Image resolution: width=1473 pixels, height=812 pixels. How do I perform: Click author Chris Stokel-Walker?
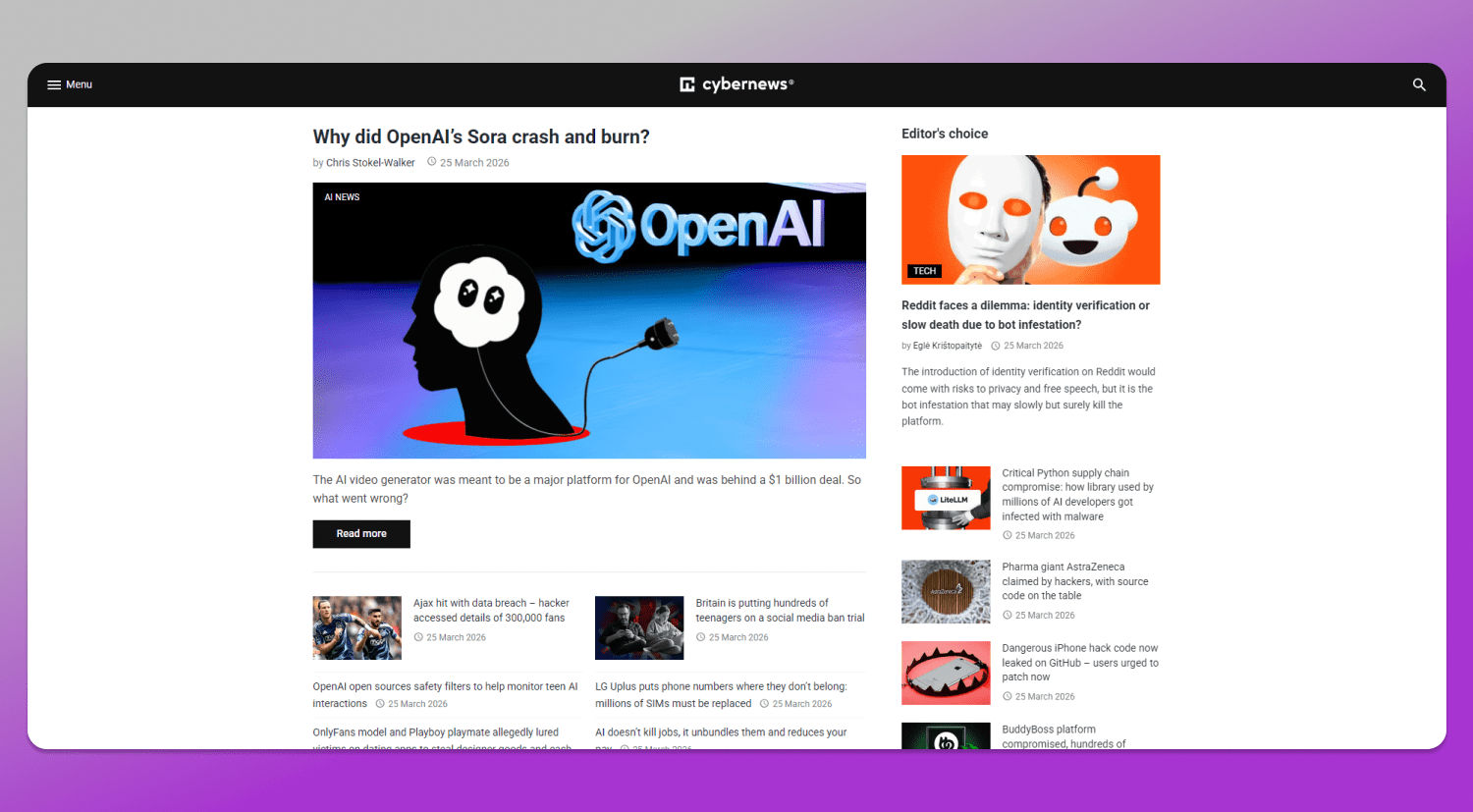click(370, 163)
